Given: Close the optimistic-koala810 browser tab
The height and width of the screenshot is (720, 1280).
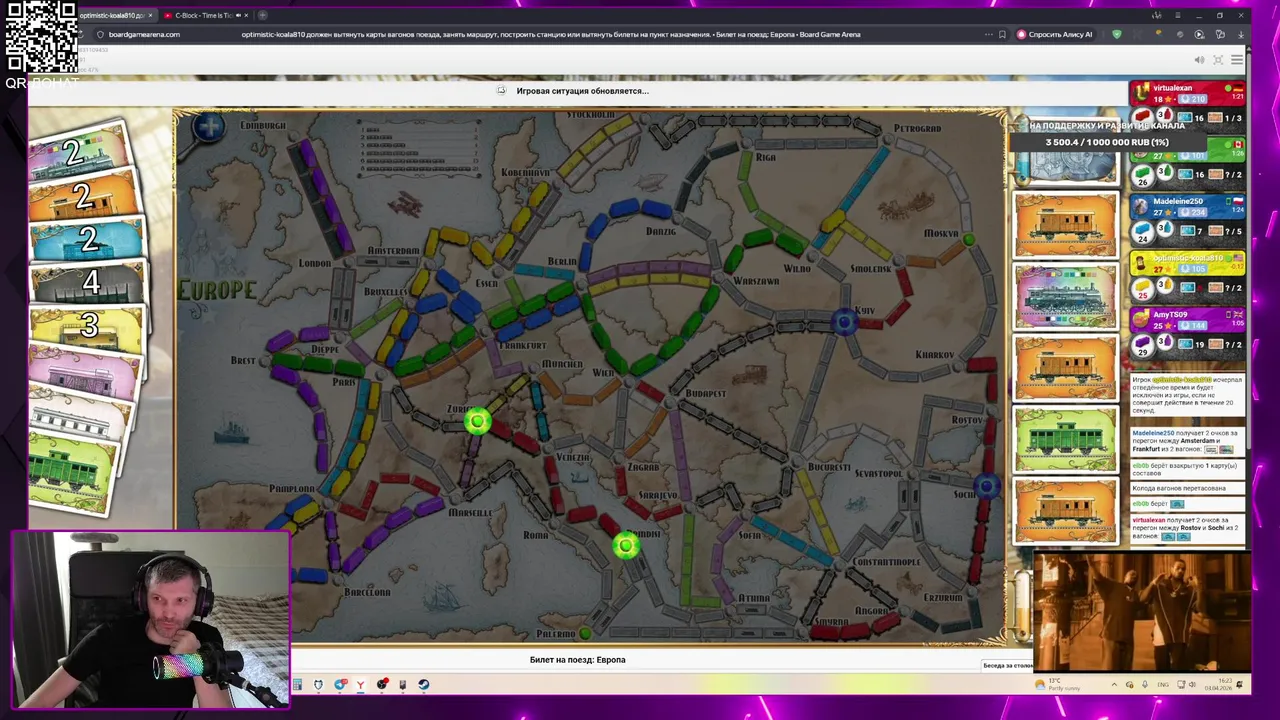Looking at the screenshot, I should click(x=150, y=15).
